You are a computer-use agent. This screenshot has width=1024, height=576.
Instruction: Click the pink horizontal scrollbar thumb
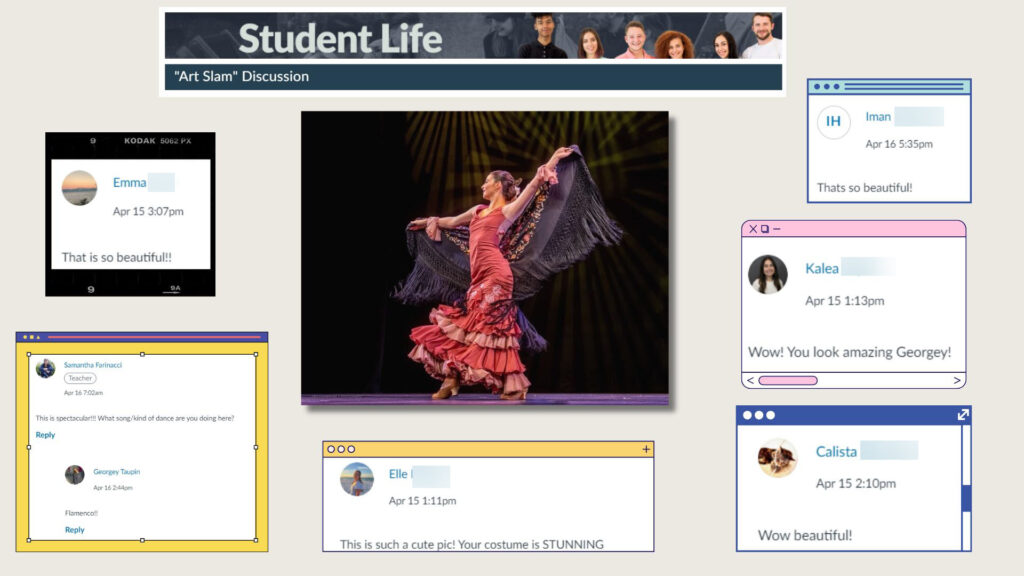(788, 380)
